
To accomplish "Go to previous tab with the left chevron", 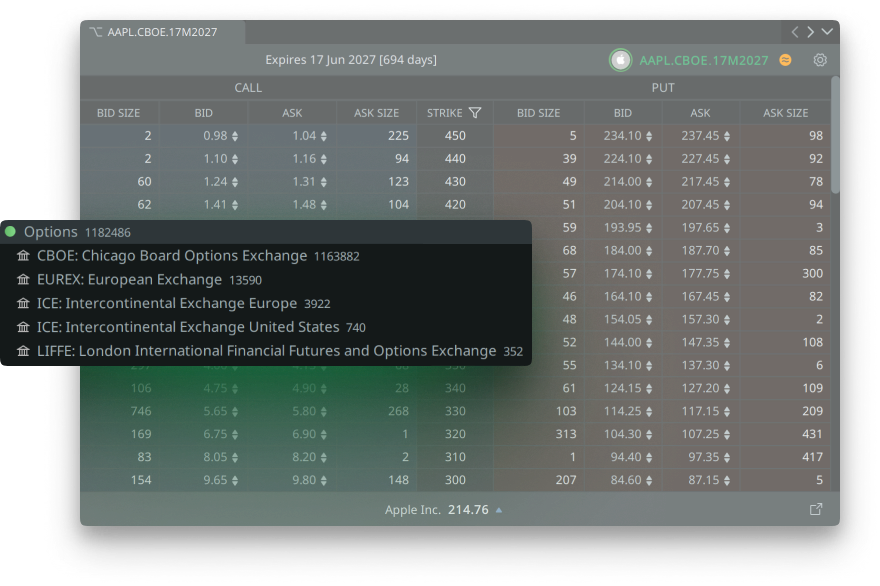I will coord(793,32).
